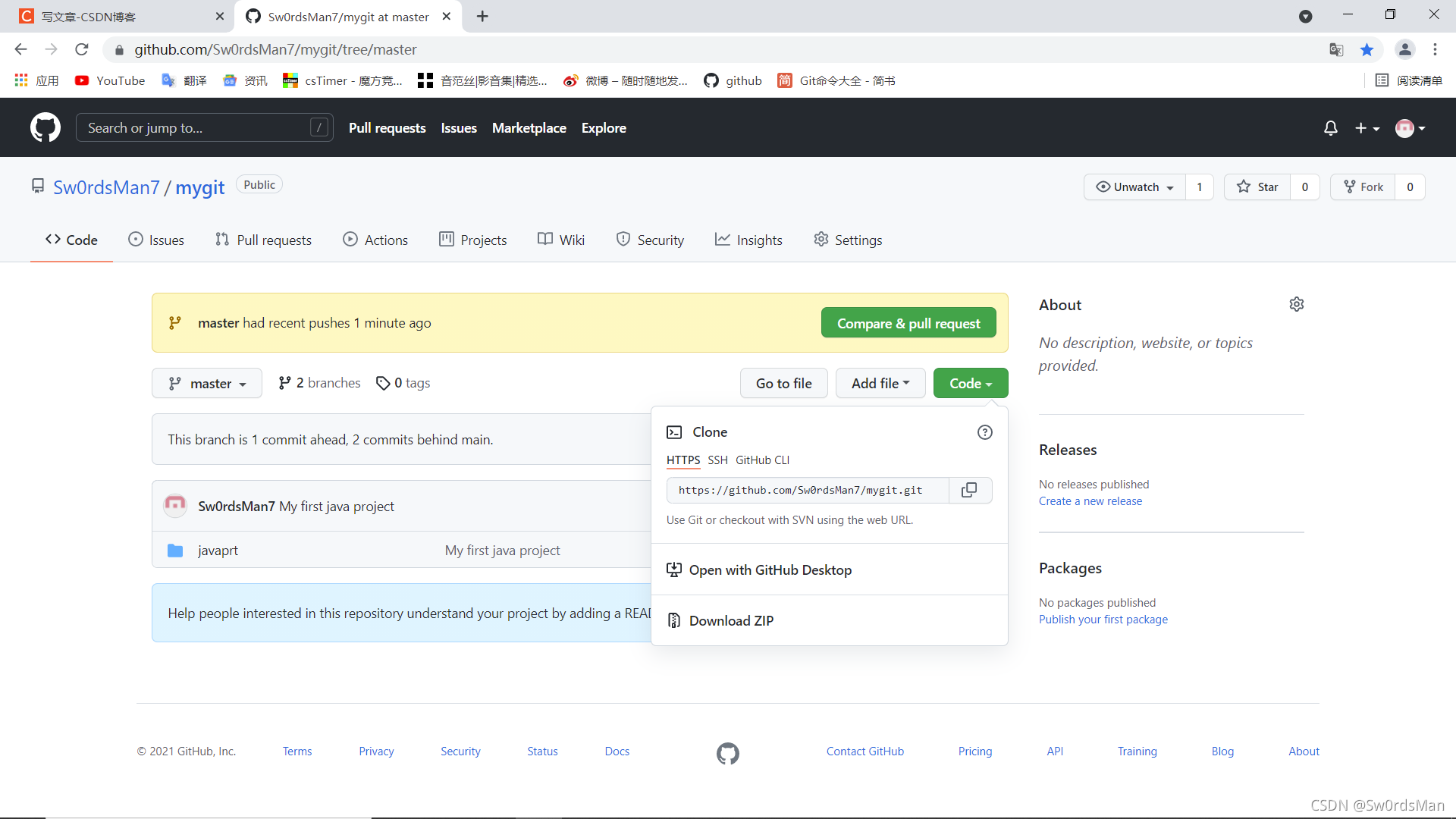Click the Download ZIP file icon
Image resolution: width=1456 pixels, height=819 pixels.
pyautogui.click(x=673, y=620)
